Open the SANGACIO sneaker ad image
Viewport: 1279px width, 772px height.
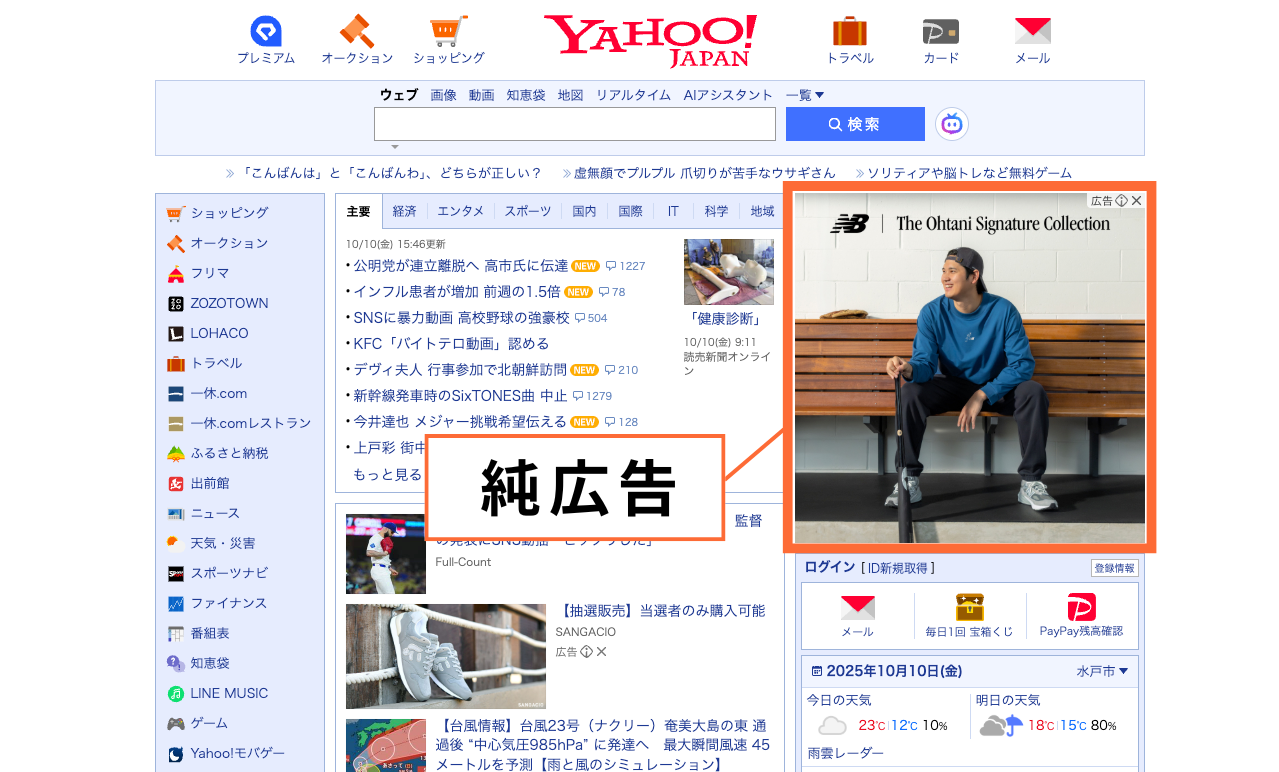(x=446, y=656)
